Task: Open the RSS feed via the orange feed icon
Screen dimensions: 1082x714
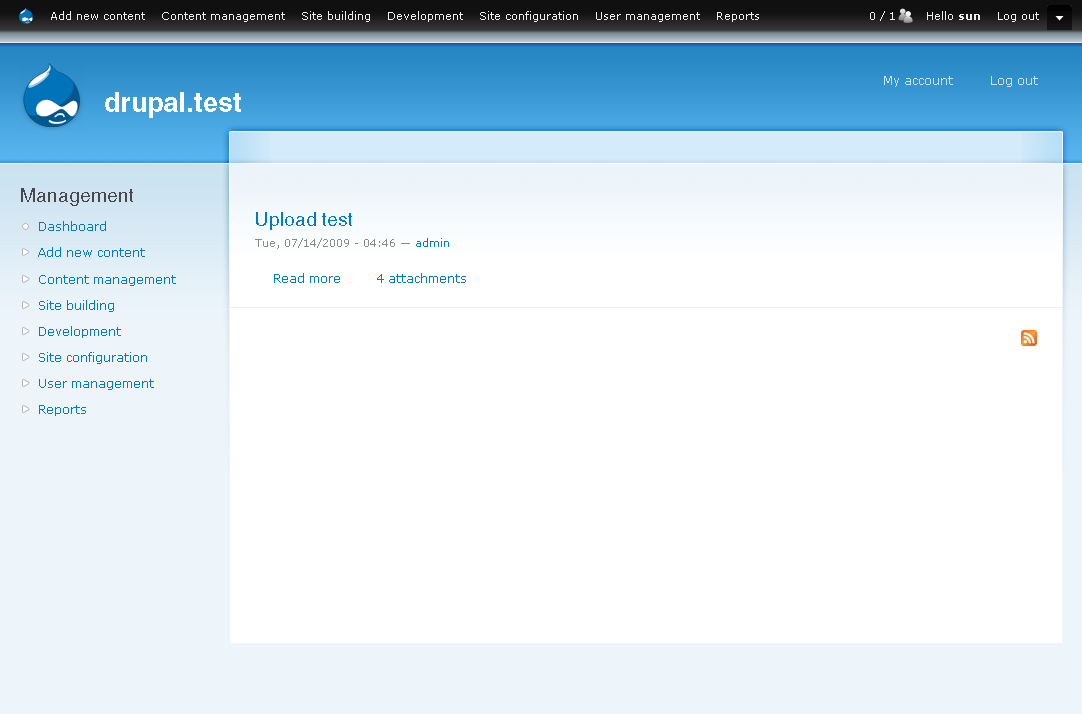Action: pyautogui.click(x=1028, y=338)
